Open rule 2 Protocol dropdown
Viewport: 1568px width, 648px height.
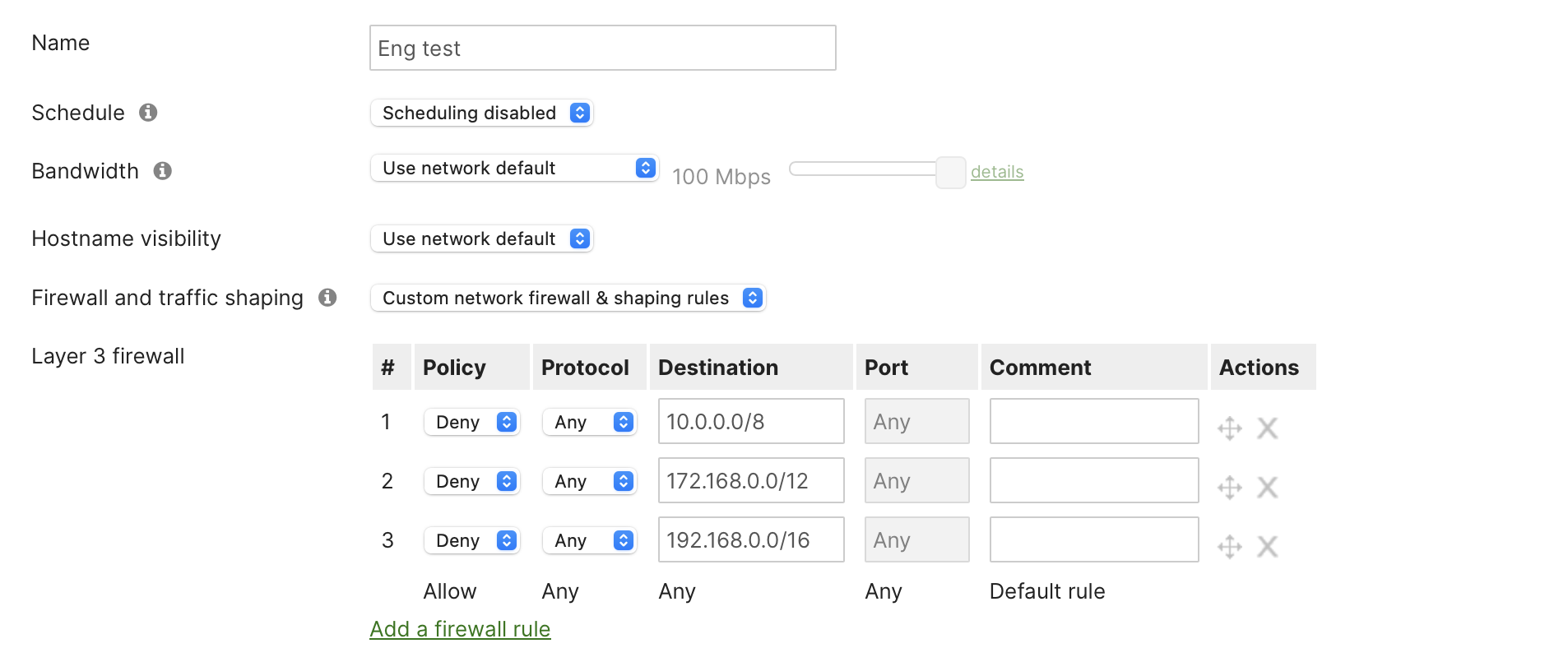(x=589, y=480)
